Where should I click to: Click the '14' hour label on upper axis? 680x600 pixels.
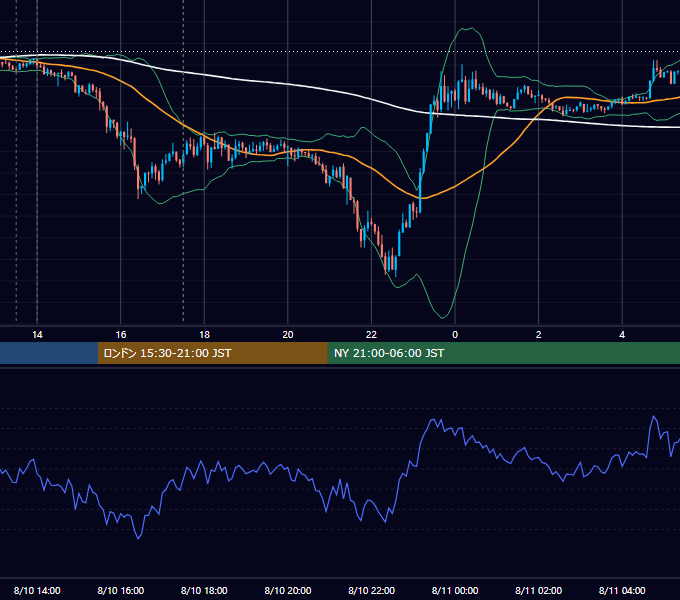click(37, 335)
